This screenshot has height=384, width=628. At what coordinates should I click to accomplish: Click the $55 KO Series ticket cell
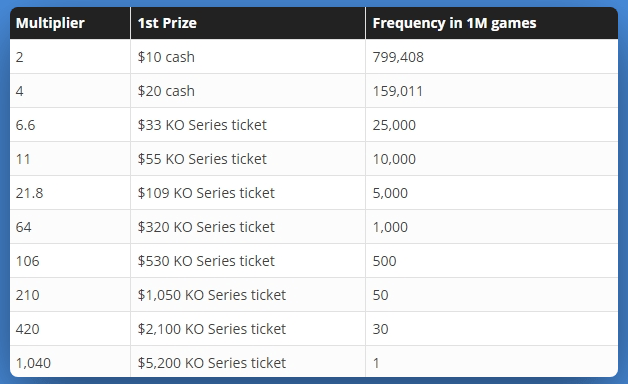click(248, 159)
